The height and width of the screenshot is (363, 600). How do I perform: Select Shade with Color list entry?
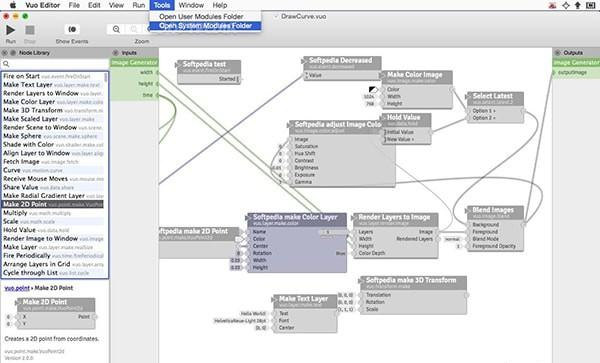point(53,145)
